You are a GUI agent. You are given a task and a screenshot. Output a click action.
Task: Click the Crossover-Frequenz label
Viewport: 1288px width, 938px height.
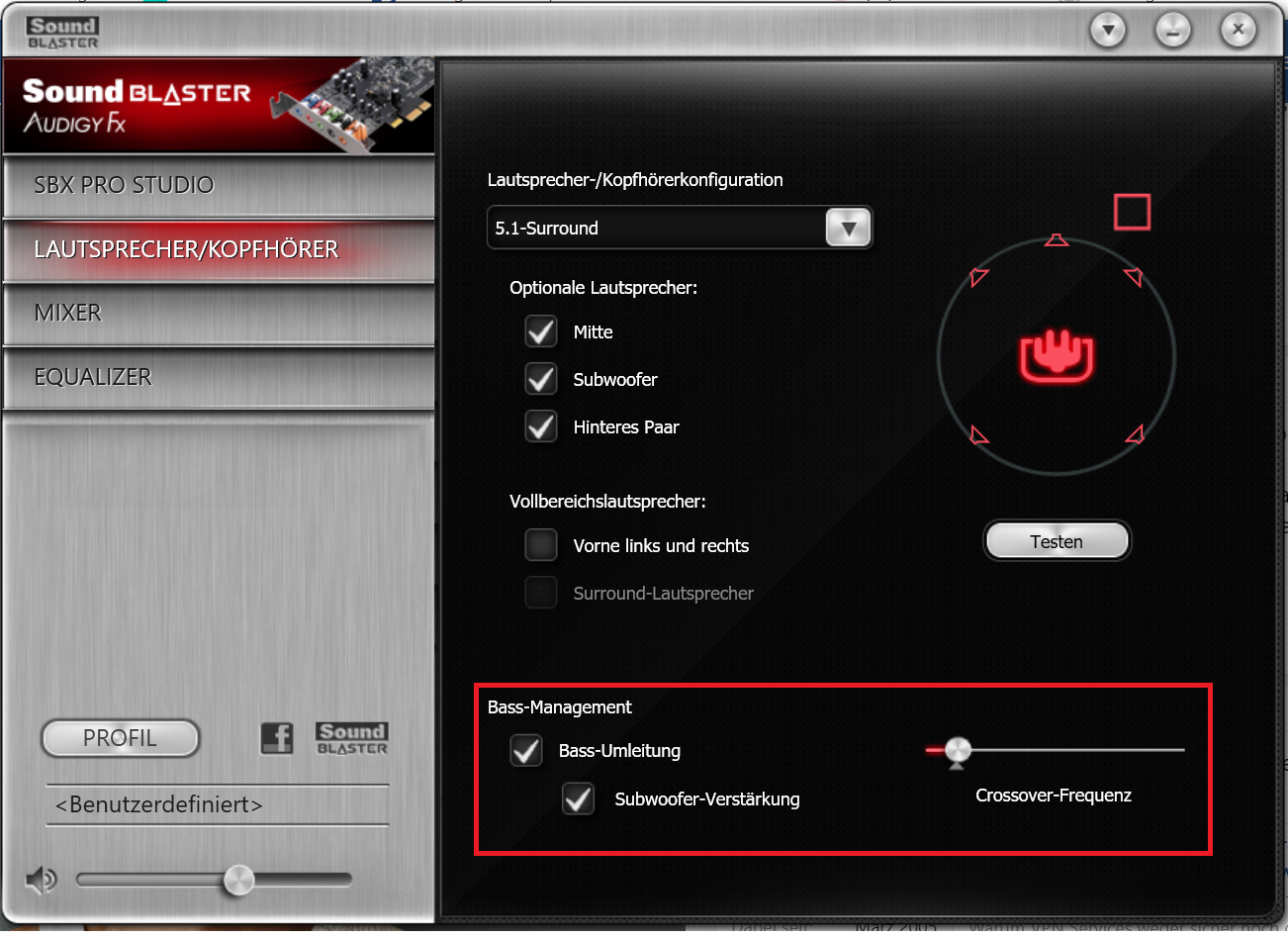pyautogui.click(x=1054, y=796)
